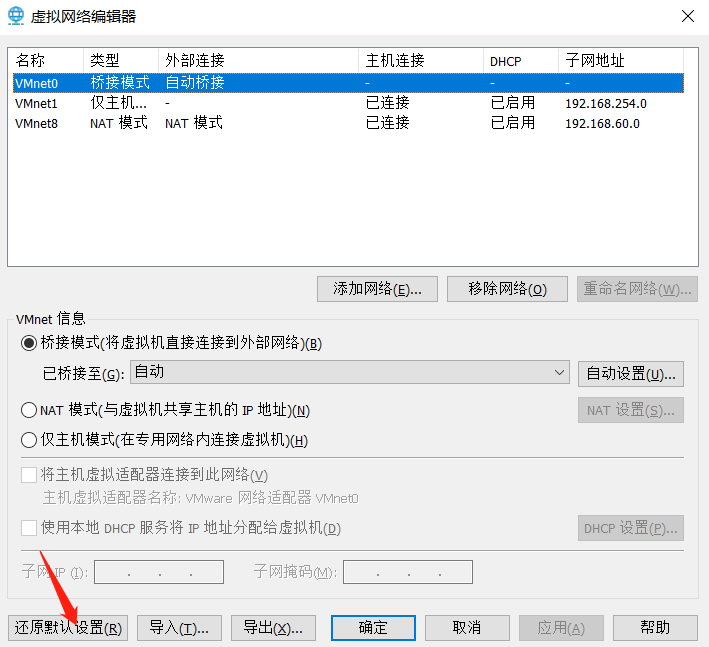
Task: Open NAT 设置(S)... button
Action: click(631, 410)
